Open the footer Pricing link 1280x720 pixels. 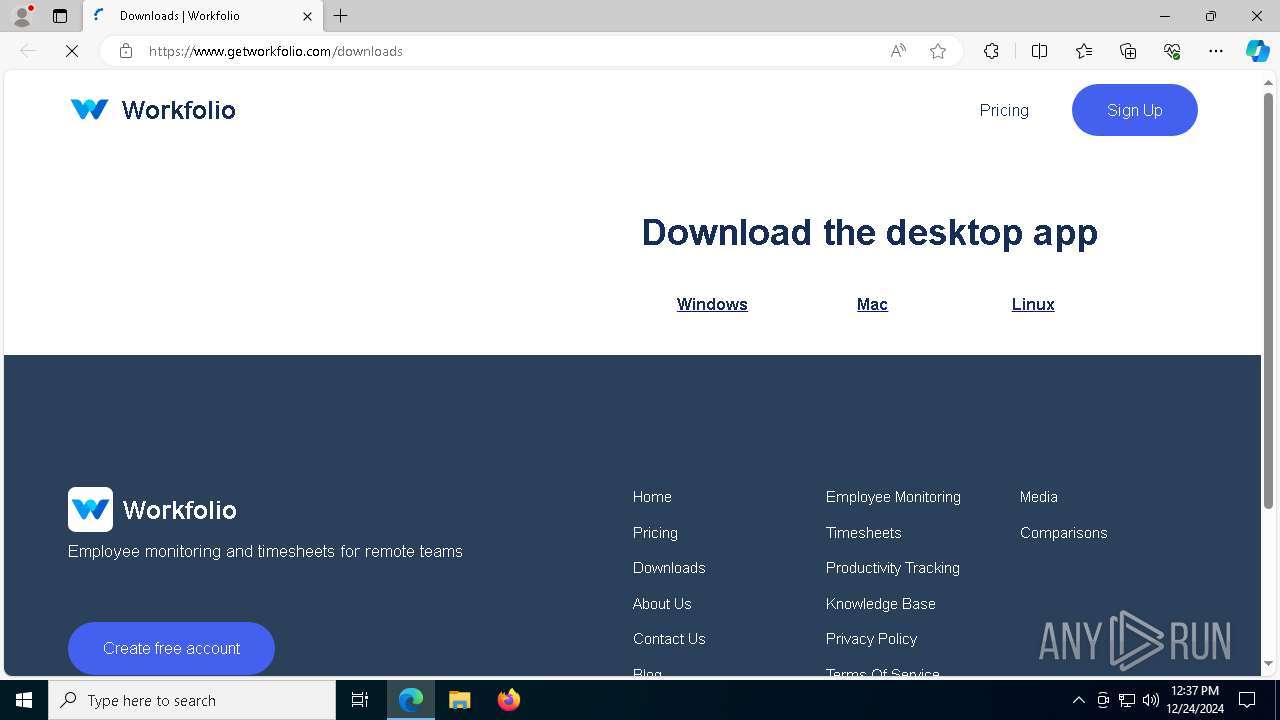[655, 533]
